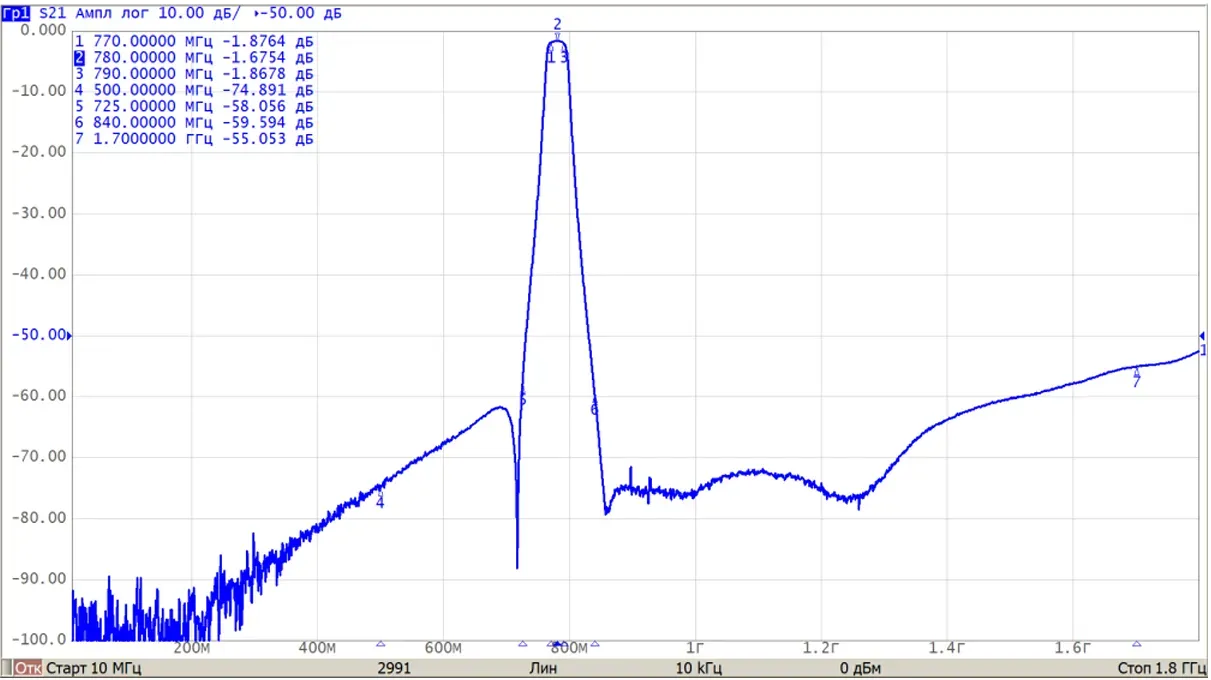Click the 2991 sweep points field
This screenshot has width=1211, height=680.
394,668
